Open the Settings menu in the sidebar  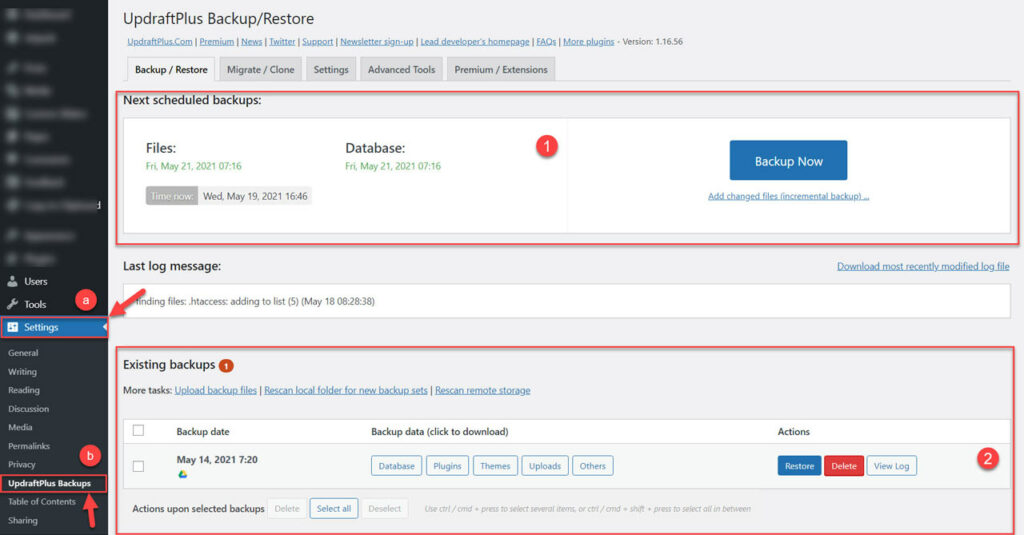[54, 327]
